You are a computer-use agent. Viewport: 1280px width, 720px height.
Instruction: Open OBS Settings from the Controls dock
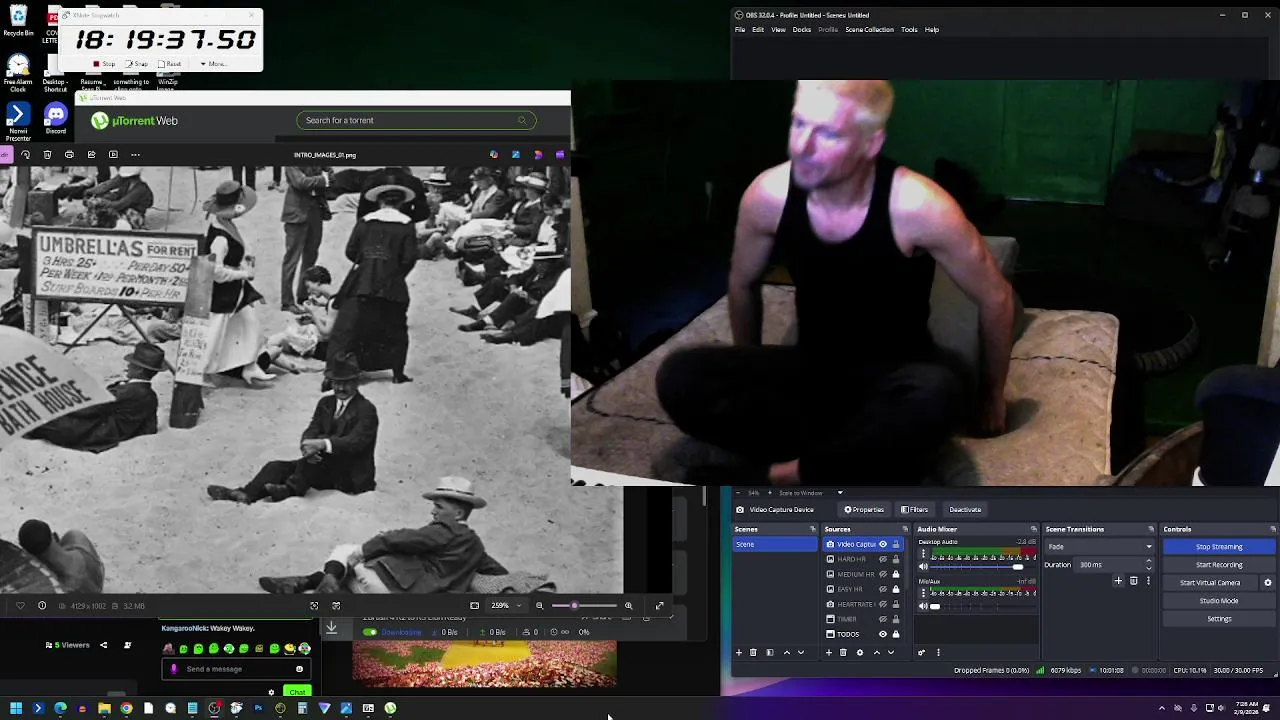1219,619
